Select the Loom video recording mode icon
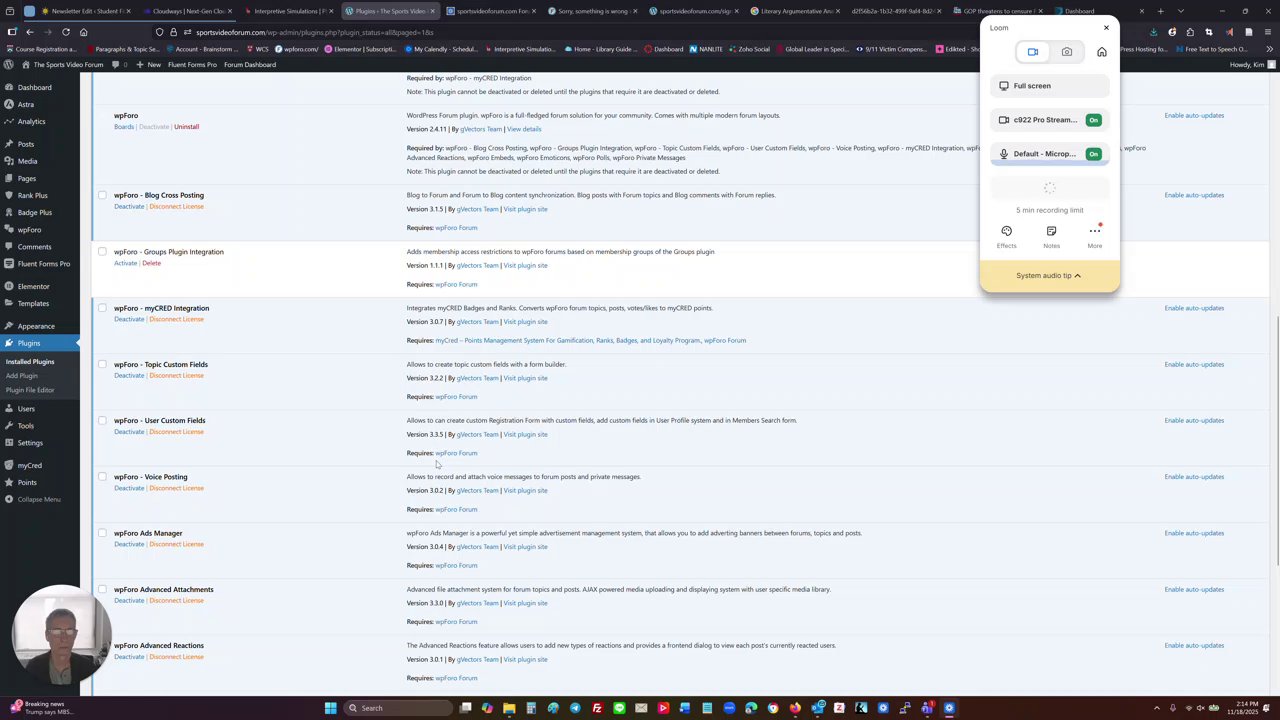 click(x=1033, y=52)
